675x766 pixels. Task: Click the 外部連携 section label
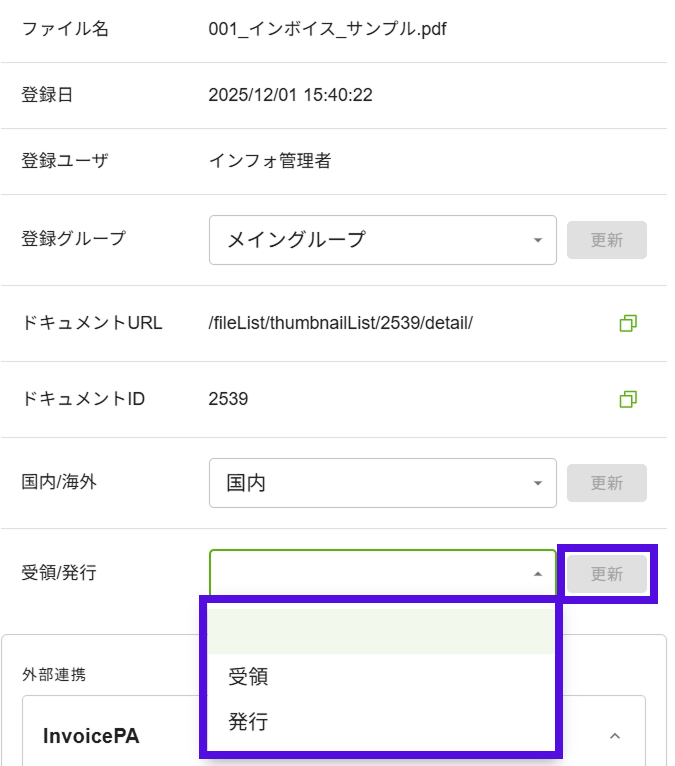pyautogui.click(x=53, y=674)
